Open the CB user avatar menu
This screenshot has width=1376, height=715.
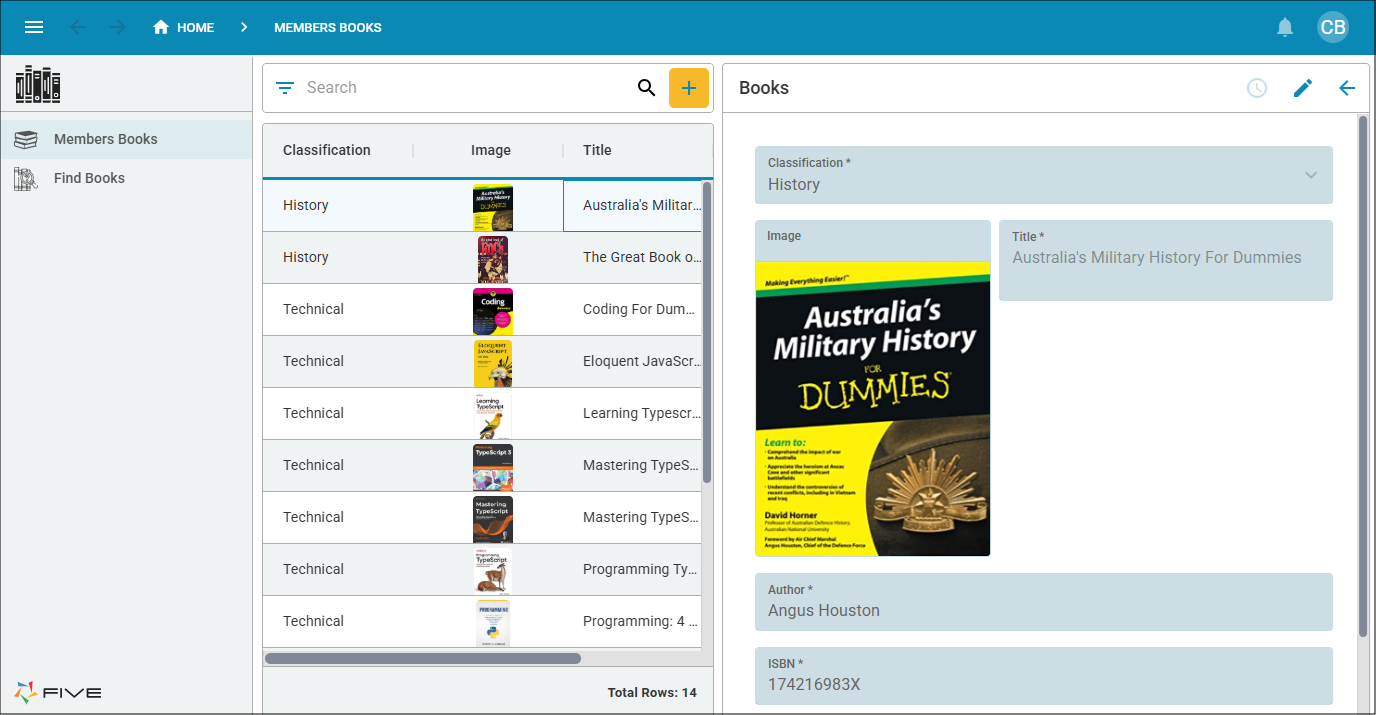click(x=1332, y=27)
